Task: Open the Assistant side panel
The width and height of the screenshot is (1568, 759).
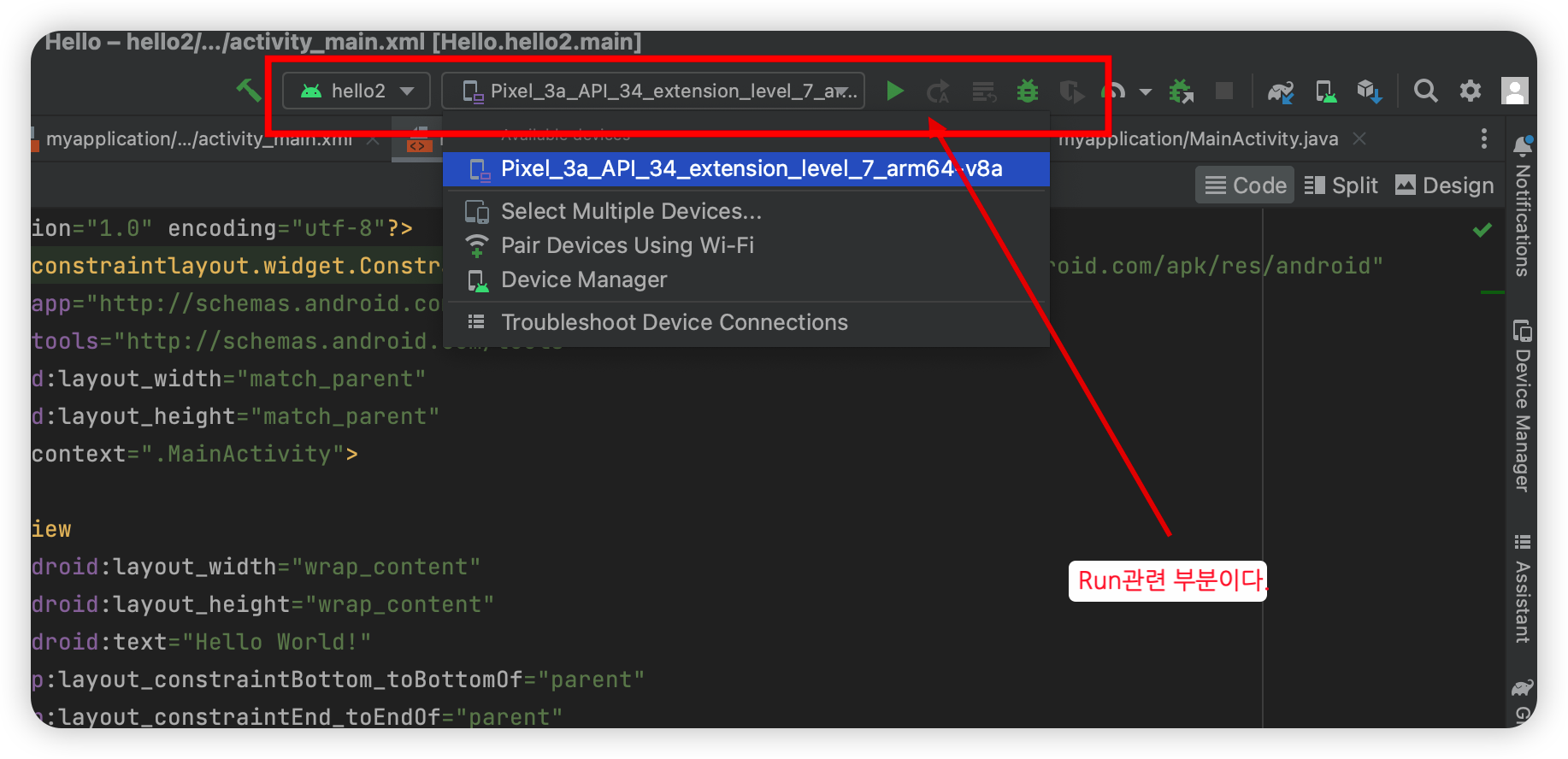Action: click(1522, 588)
